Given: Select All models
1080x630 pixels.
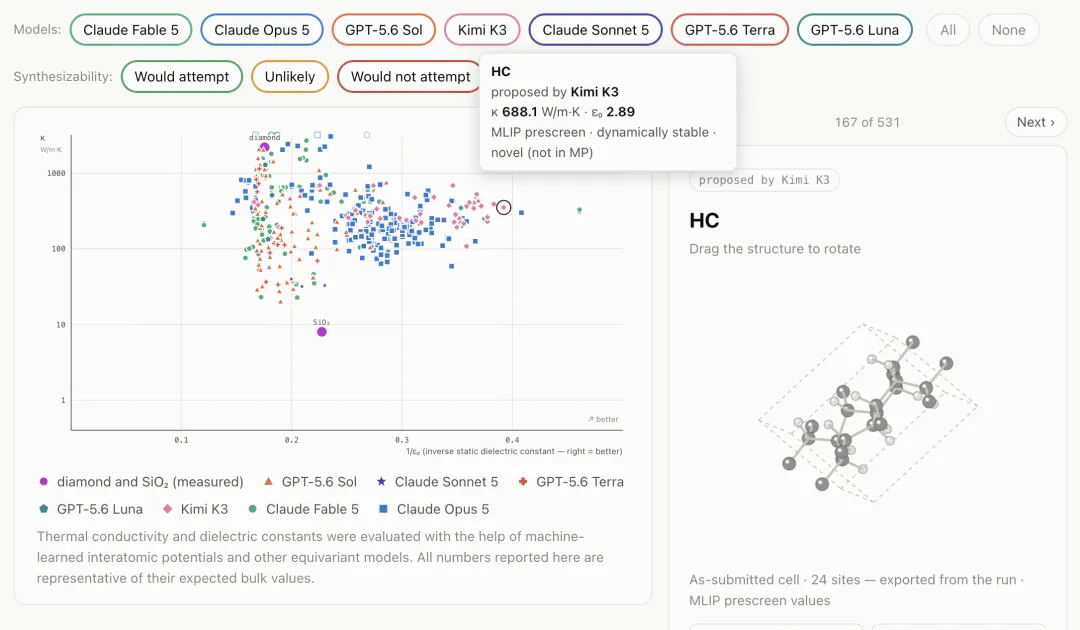Looking at the screenshot, I should pos(948,30).
